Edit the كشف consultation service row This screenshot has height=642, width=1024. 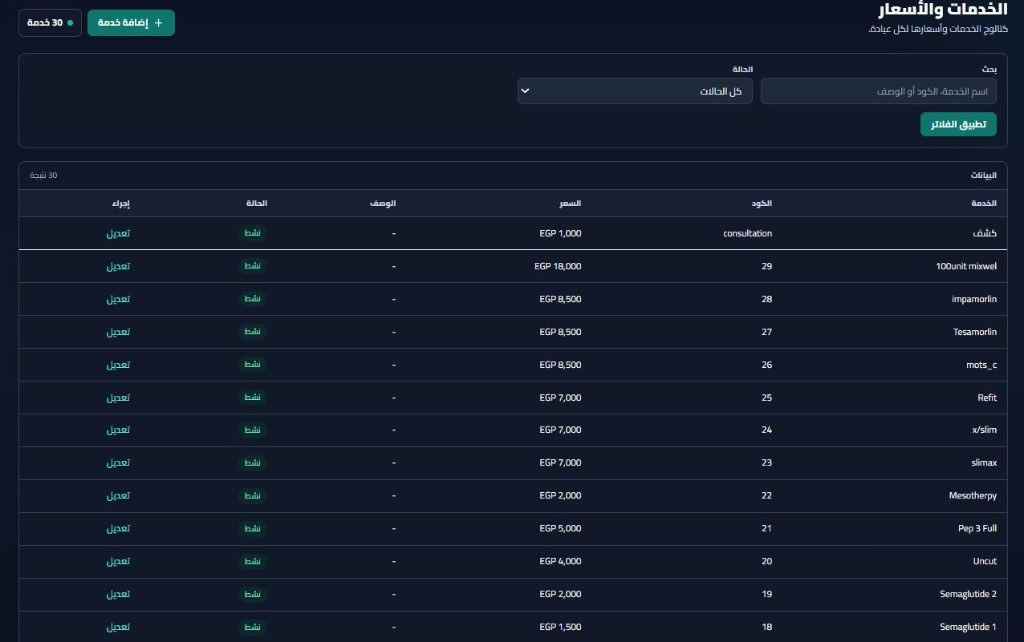(118, 233)
